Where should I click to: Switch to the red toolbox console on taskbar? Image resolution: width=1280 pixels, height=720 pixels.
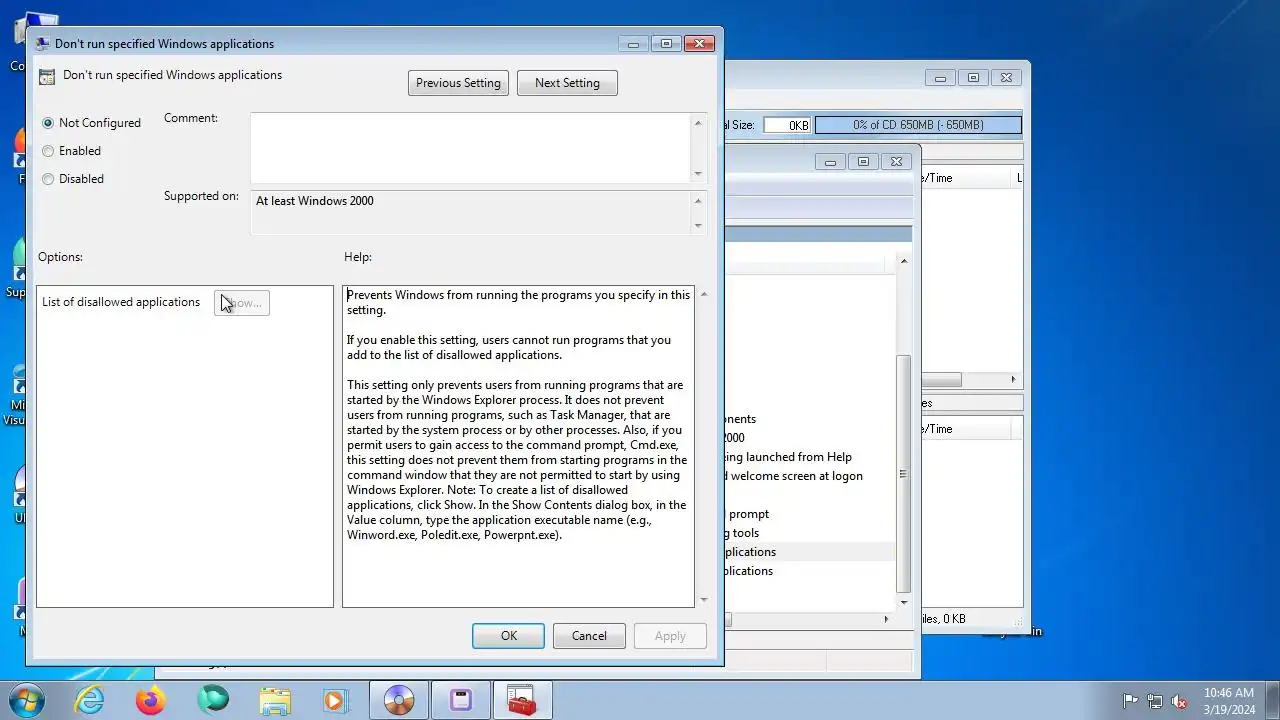coord(522,700)
